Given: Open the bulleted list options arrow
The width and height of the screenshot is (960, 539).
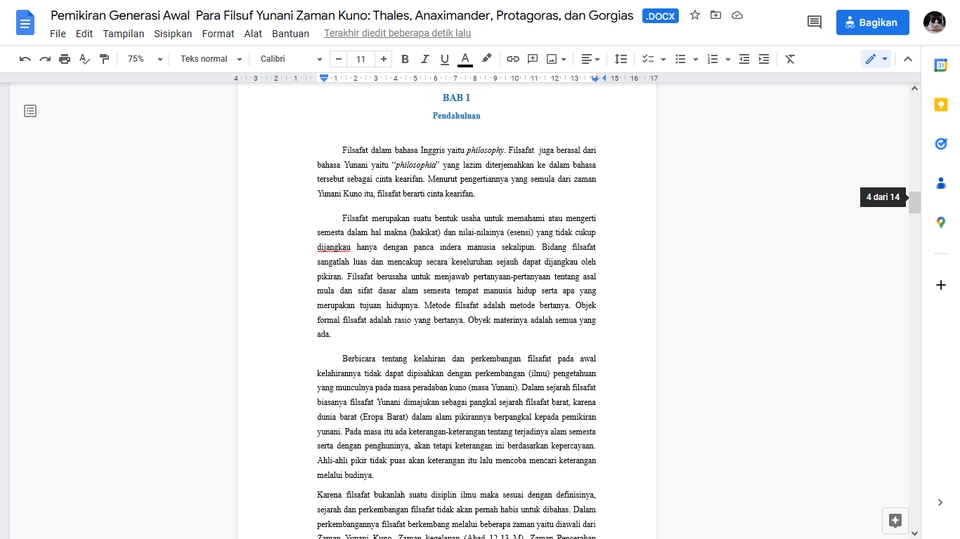Looking at the screenshot, I should pos(696,59).
